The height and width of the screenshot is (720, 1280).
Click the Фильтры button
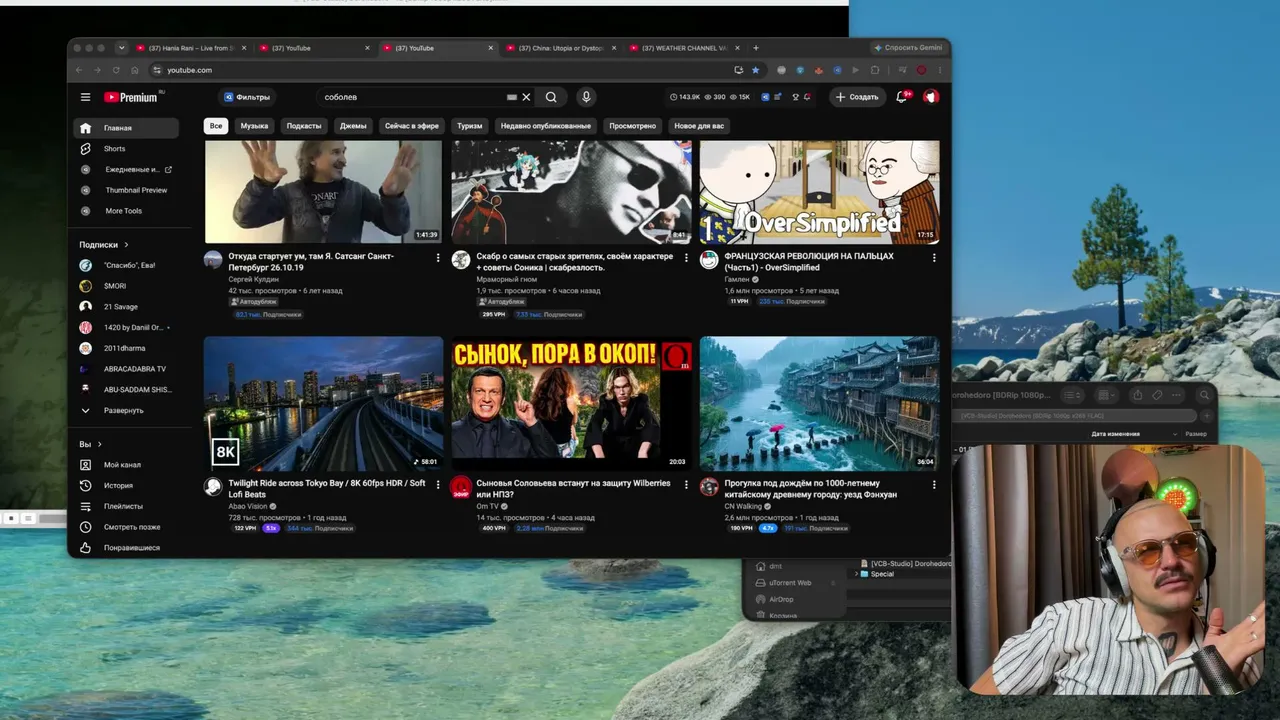(247, 97)
